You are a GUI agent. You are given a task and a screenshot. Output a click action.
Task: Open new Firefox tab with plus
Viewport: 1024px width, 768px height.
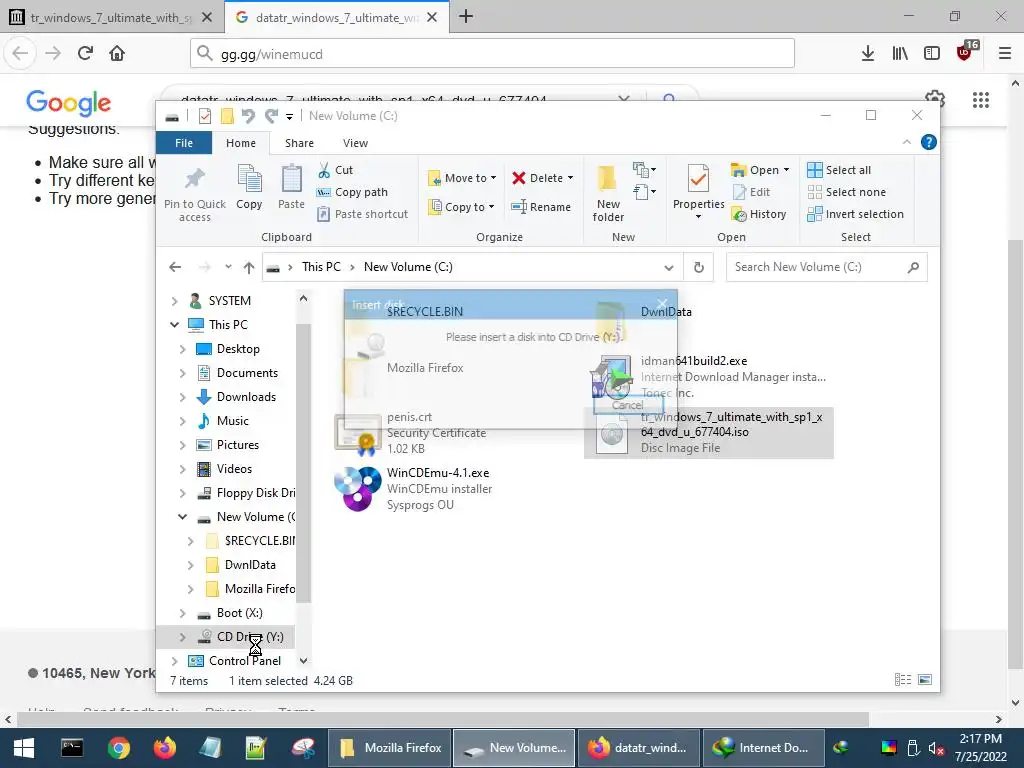466,16
